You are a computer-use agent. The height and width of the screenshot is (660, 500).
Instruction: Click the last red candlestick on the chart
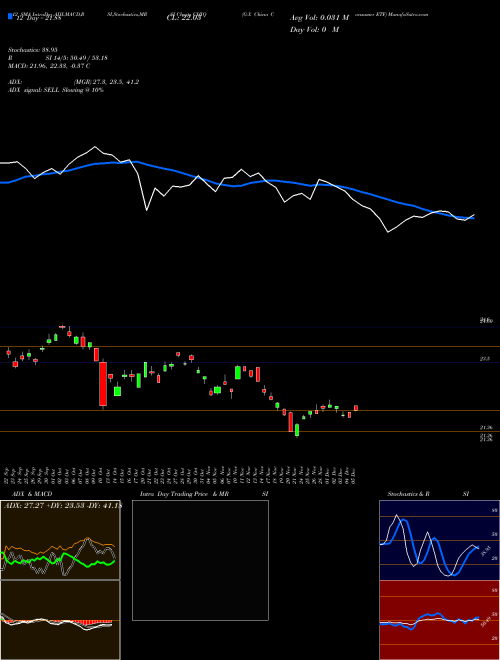356,408
